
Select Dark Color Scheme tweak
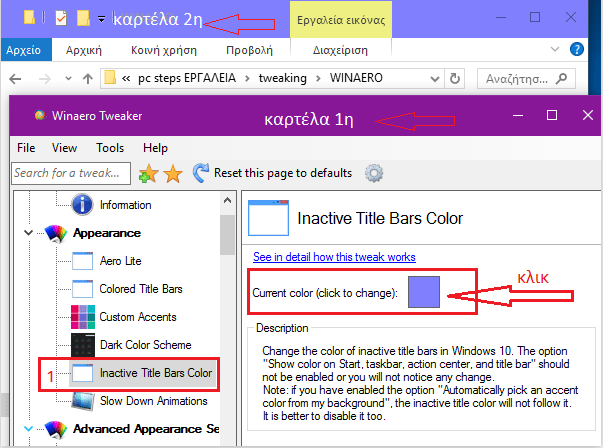pos(145,345)
